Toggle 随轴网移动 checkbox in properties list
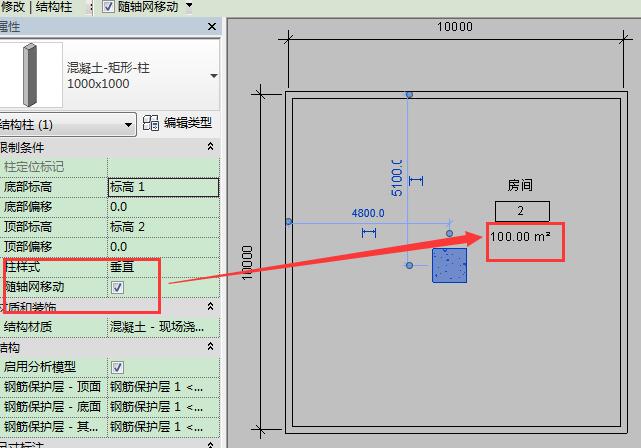The image size is (641, 448). tap(117, 287)
